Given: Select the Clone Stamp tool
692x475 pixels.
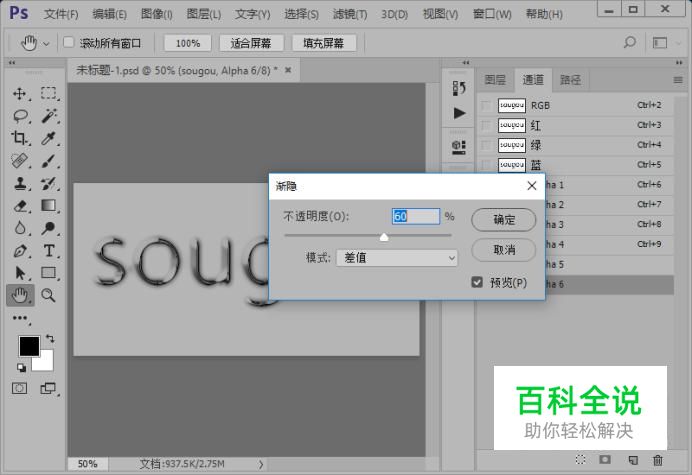Looking at the screenshot, I should tap(19, 183).
